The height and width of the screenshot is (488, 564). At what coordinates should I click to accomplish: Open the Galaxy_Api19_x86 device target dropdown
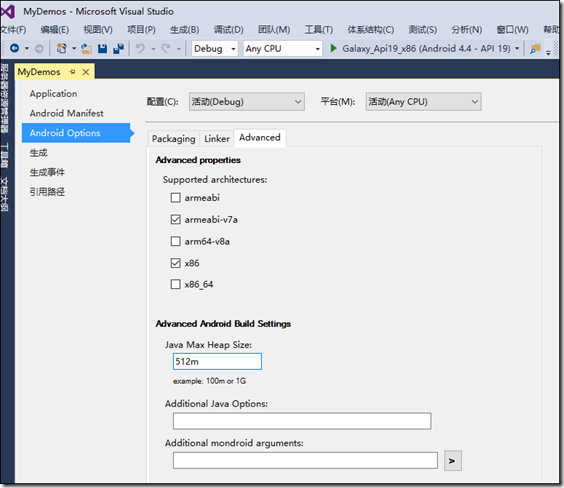coord(517,49)
